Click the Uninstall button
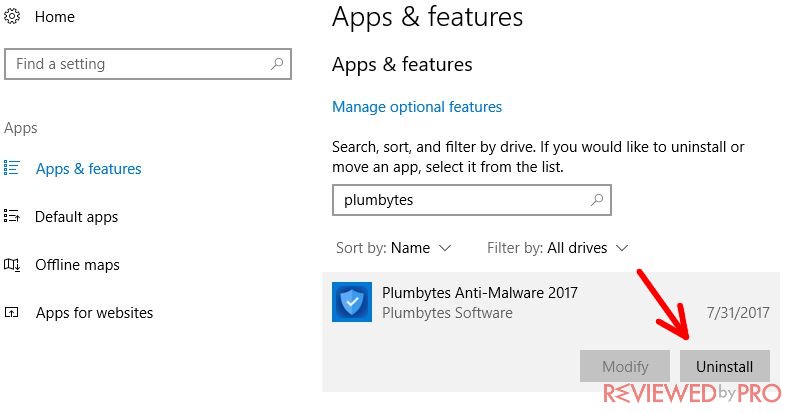Image resolution: width=794 pixels, height=413 pixels. 725,366
